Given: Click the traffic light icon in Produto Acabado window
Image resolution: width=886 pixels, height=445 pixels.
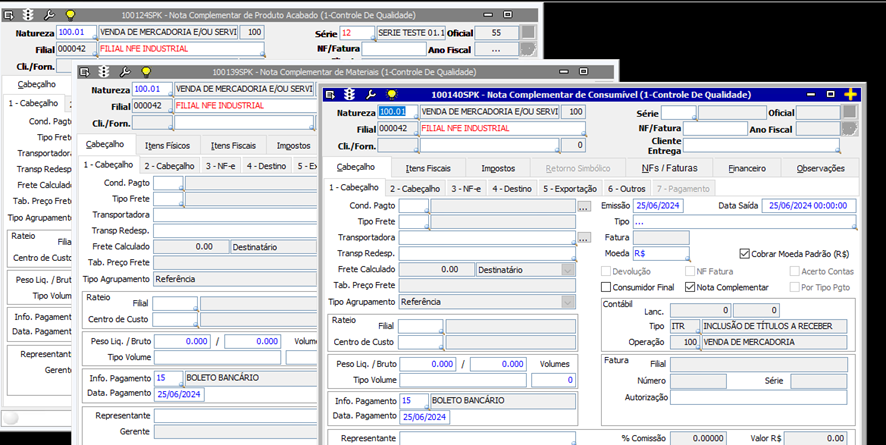Looking at the screenshot, I should [28, 15].
